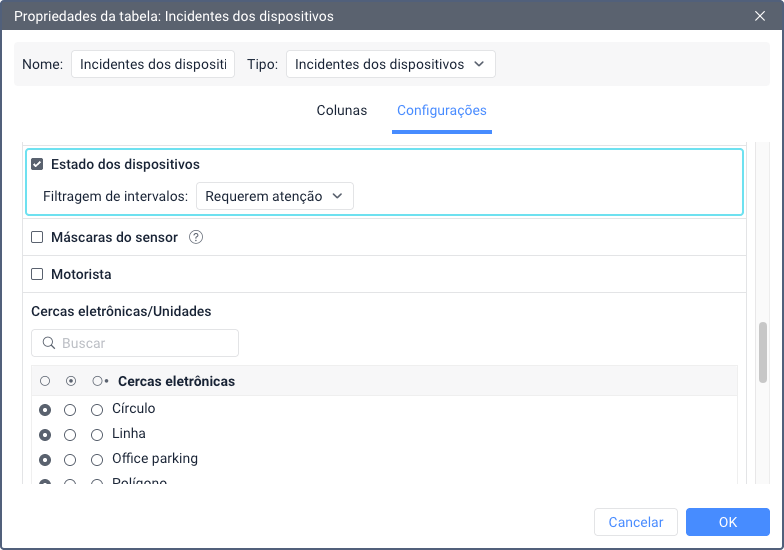Click the first header icon above the geofence list
The height and width of the screenshot is (550, 784).
(45, 381)
